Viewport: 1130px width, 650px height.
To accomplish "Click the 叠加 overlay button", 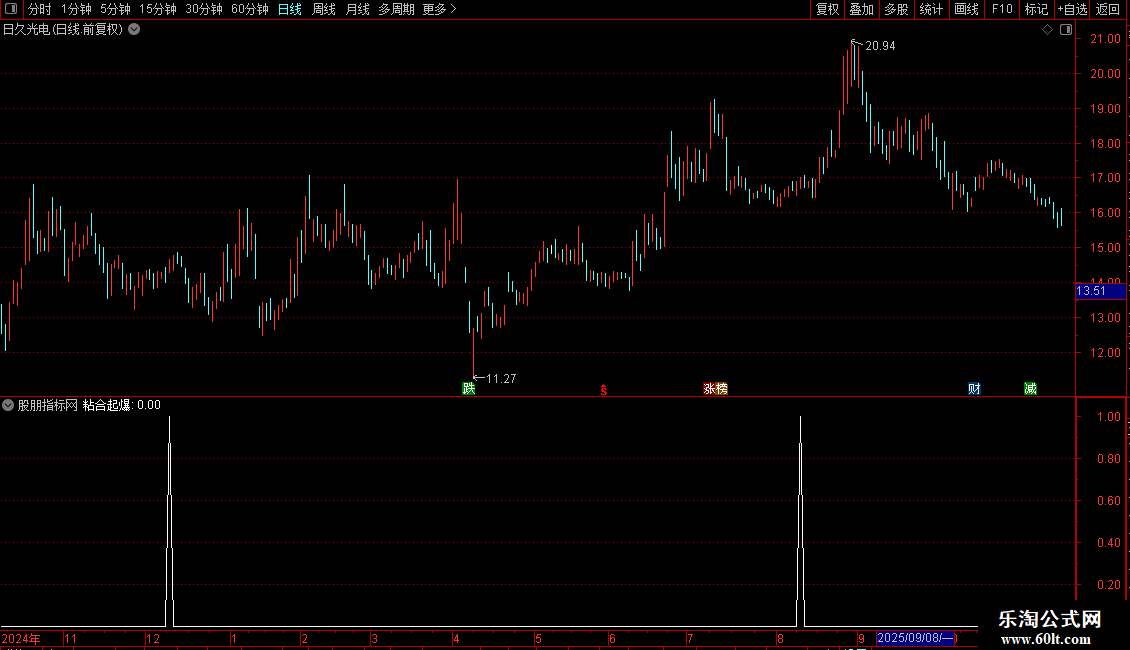I will pyautogui.click(x=862, y=9).
